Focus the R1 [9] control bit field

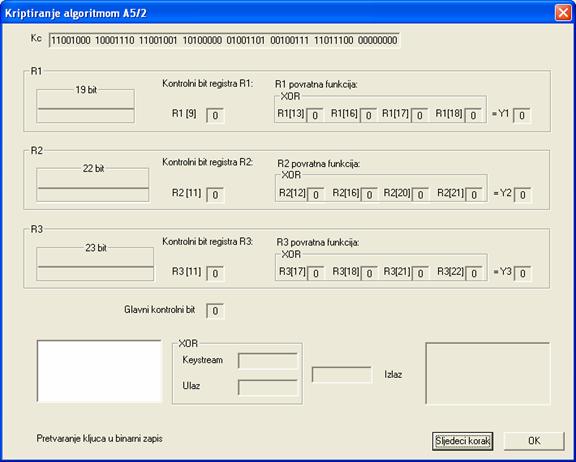point(215,116)
